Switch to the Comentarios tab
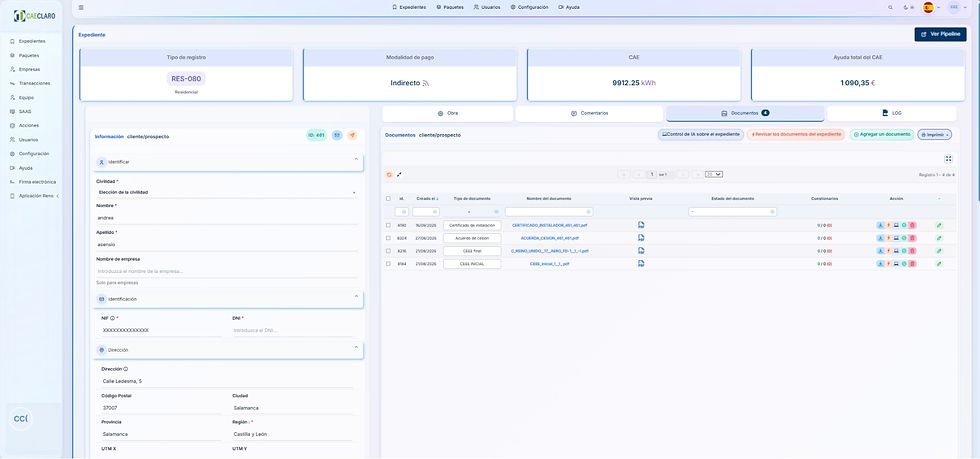This screenshot has width=980, height=459. coord(589,114)
